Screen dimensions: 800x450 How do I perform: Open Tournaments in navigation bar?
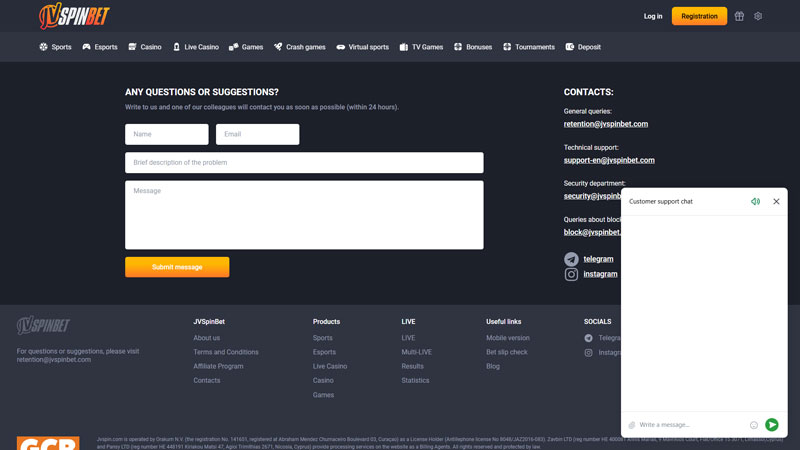coord(529,47)
